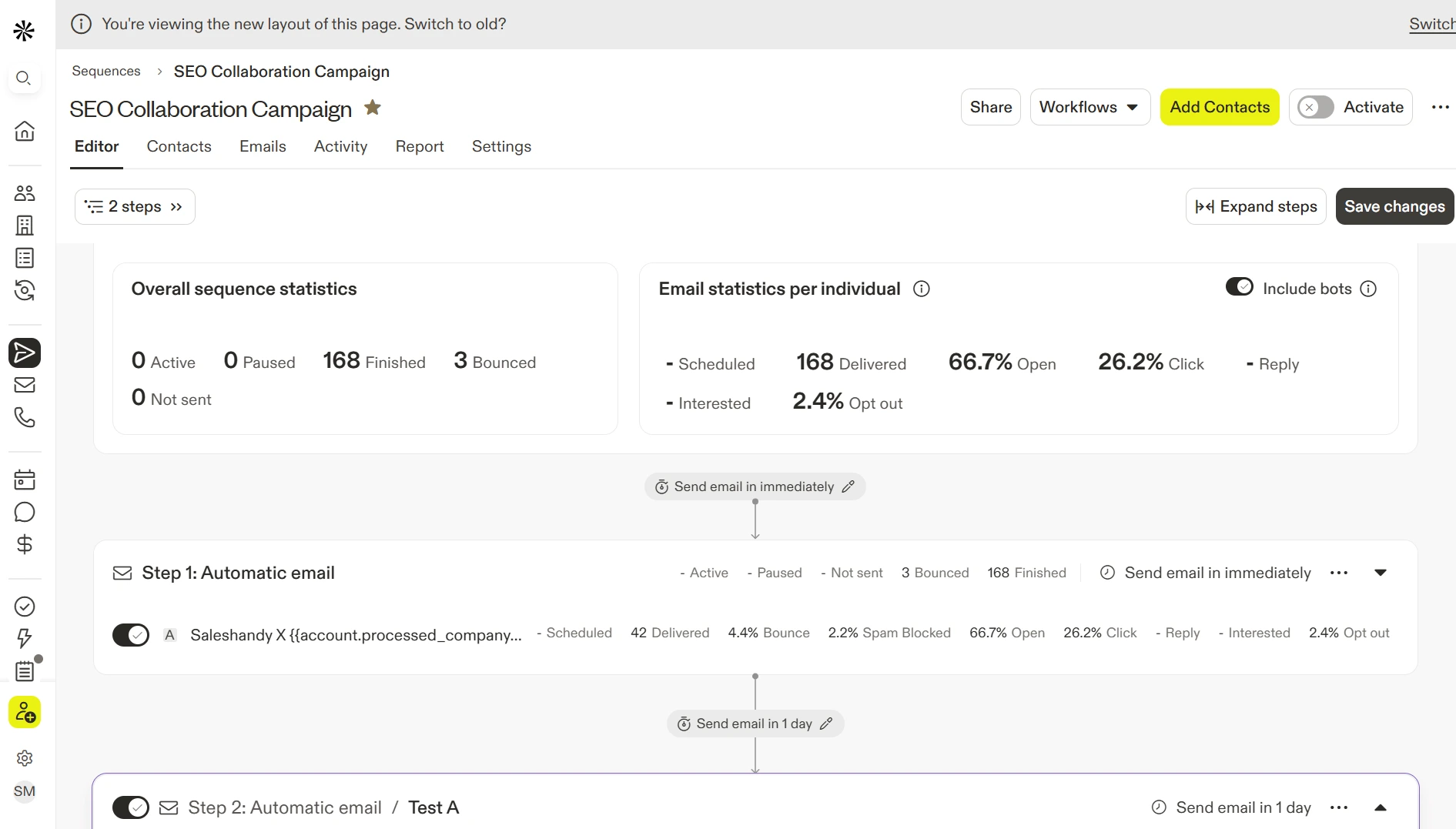Viewport: 1456px width, 829px height.
Task: Open the Deals dollar sidebar icon
Action: (x=25, y=544)
